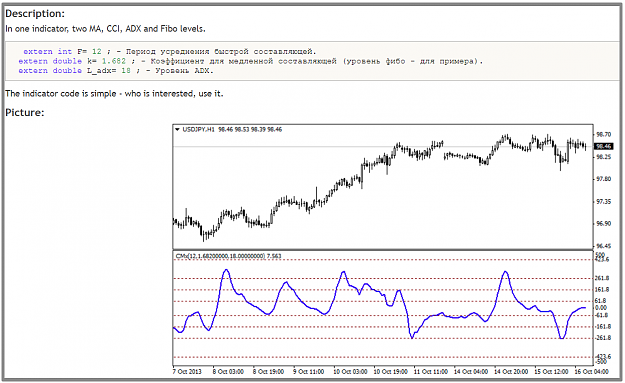This screenshot has height=383, width=625.
Task: Select the indicator level label 161.8
Action: point(602,290)
